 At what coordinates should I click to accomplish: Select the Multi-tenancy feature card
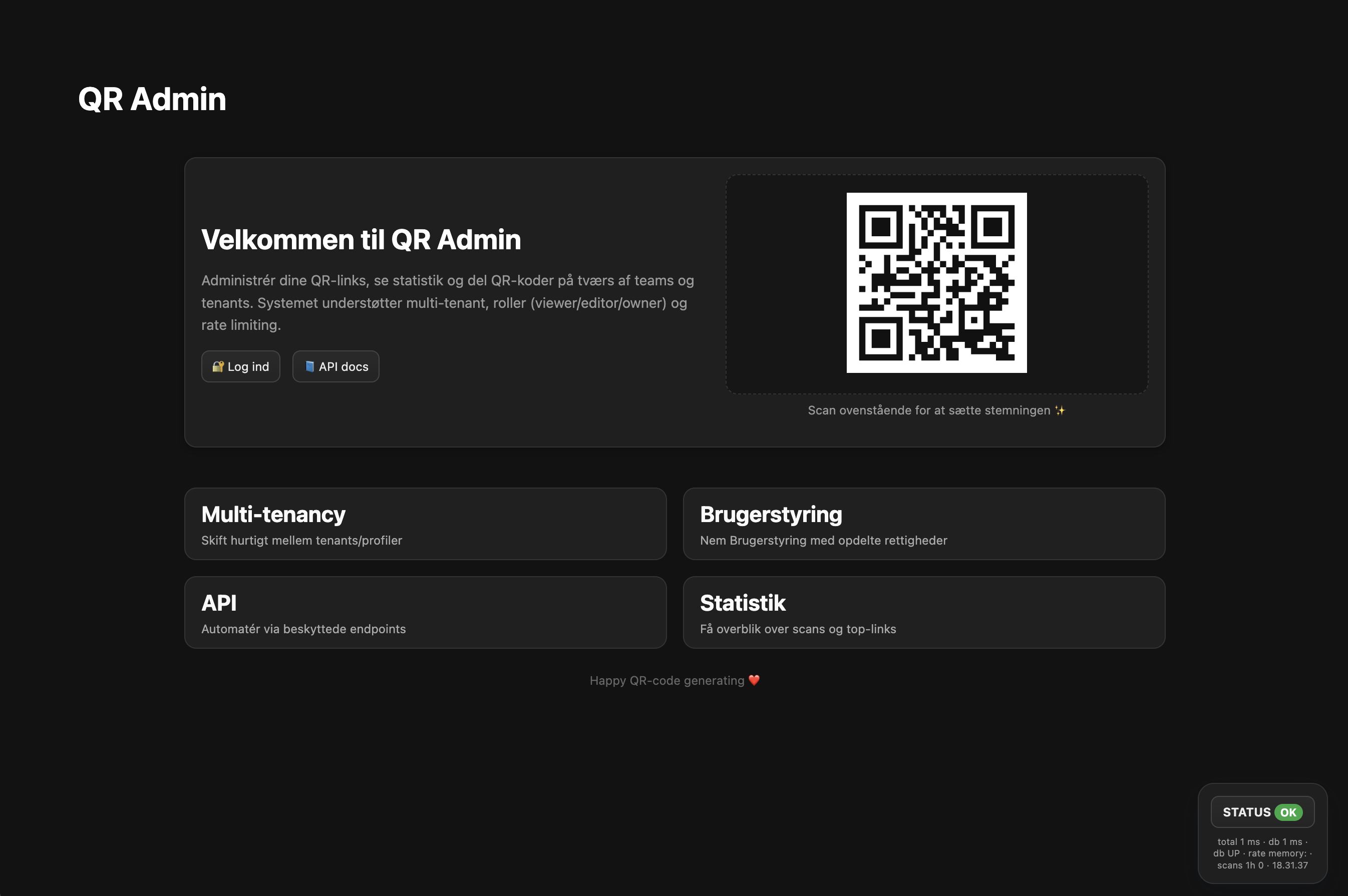pyautogui.click(x=425, y=524)
